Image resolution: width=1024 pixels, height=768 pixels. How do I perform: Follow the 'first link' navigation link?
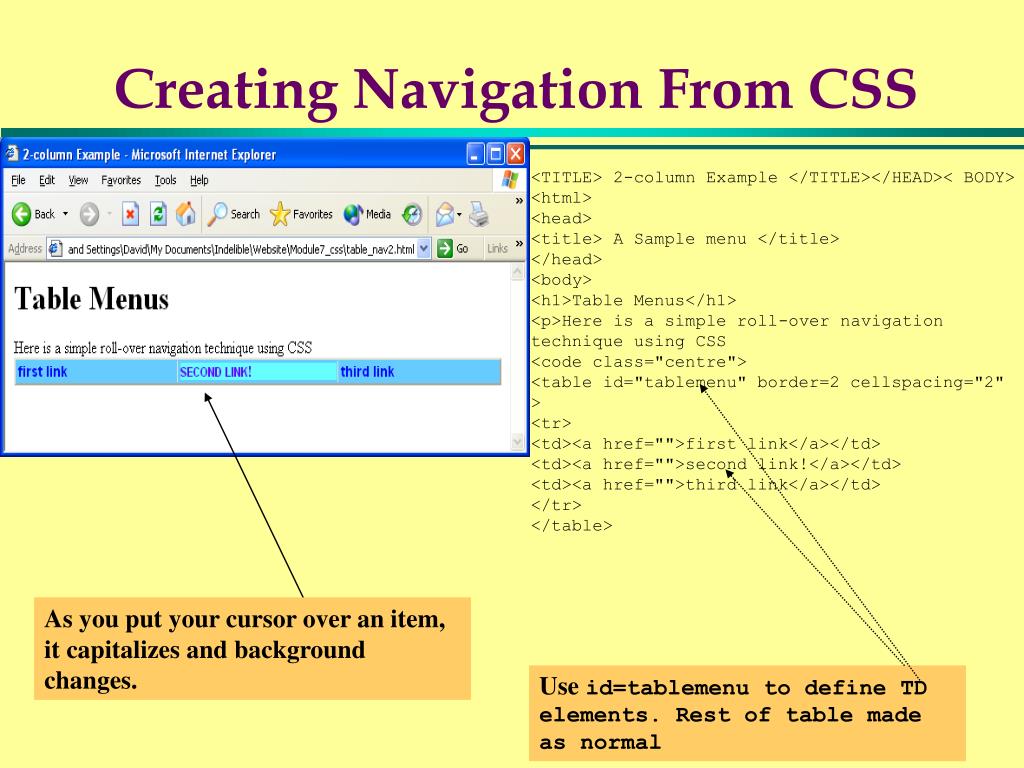pyautogui.click(x=42, y=372)
